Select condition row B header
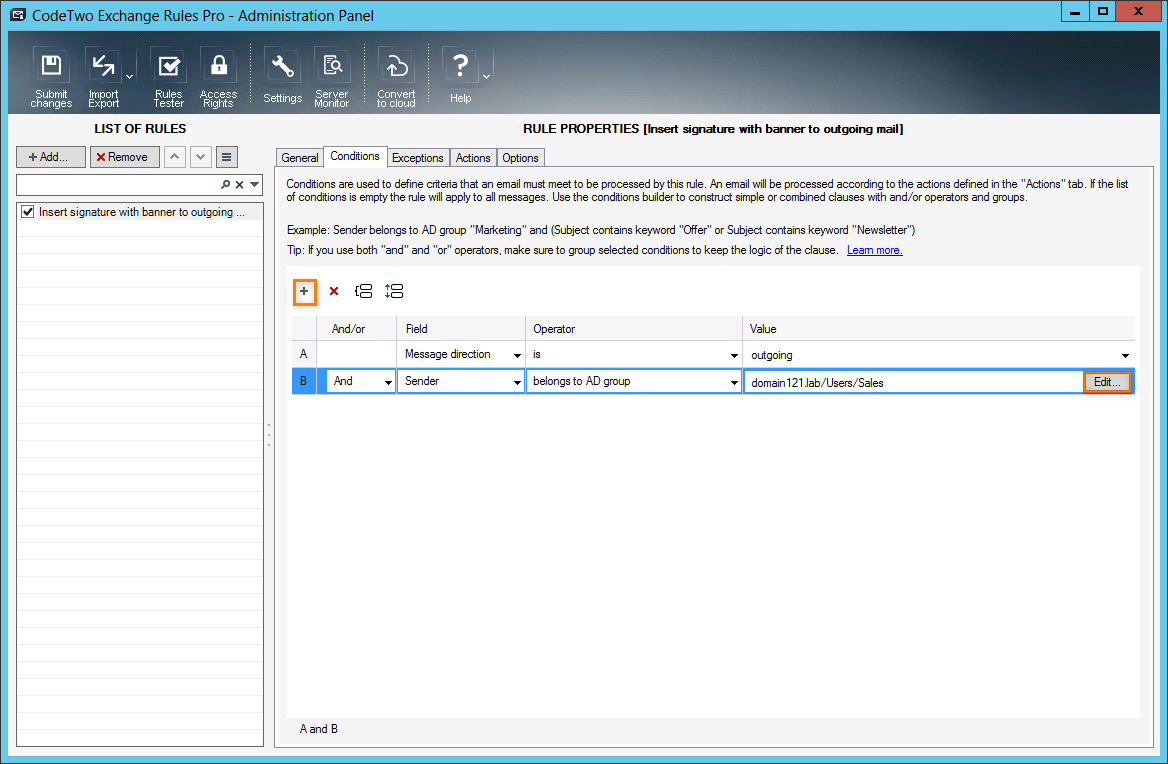 tap(304, 381)
